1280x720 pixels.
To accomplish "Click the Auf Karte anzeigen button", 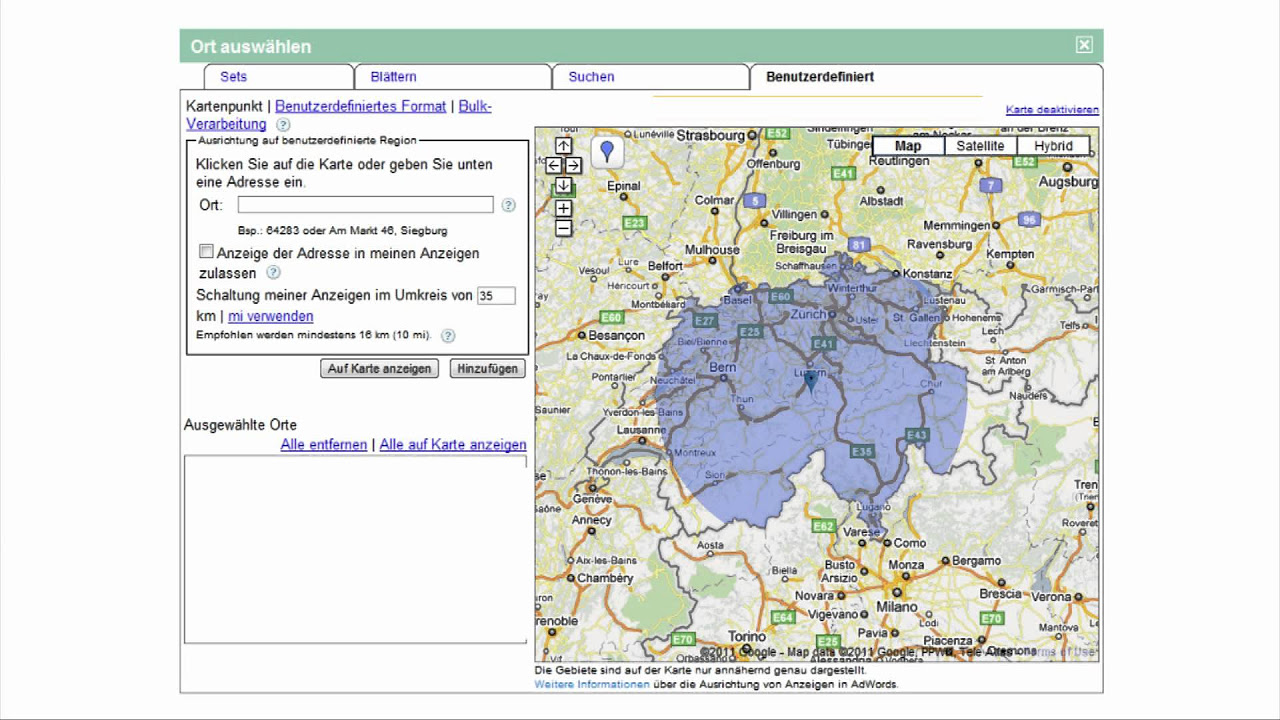I will [x=380, y=368].
